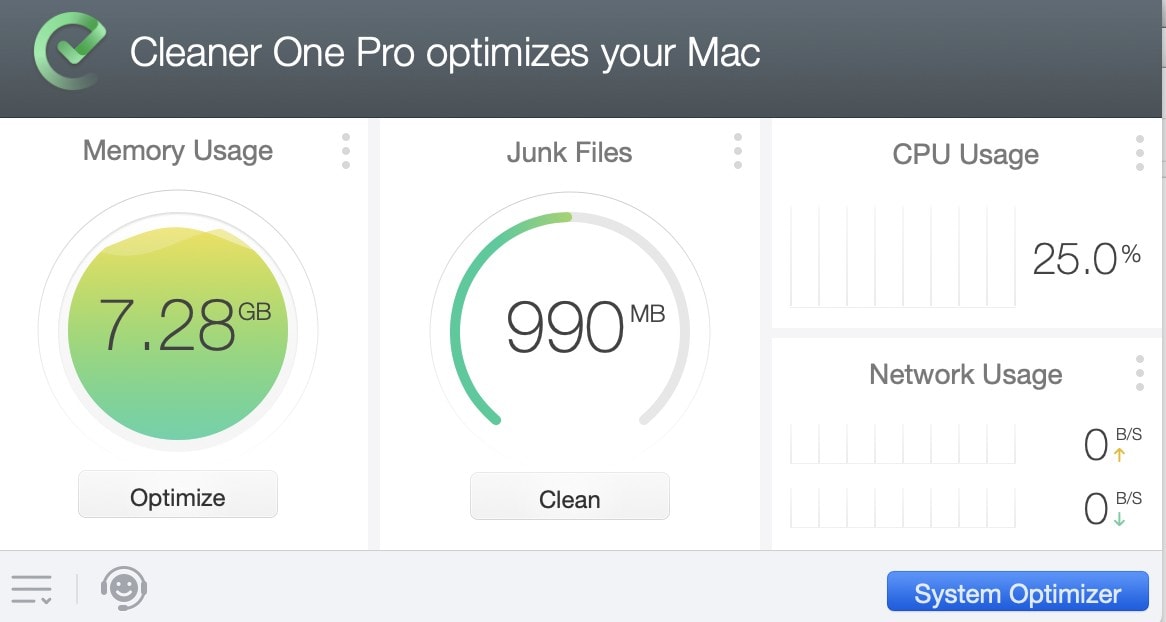The height and width of the screenshot is (622, 1166).
Task: Click the Optimize memory button
Action: [x=178, y=495]
